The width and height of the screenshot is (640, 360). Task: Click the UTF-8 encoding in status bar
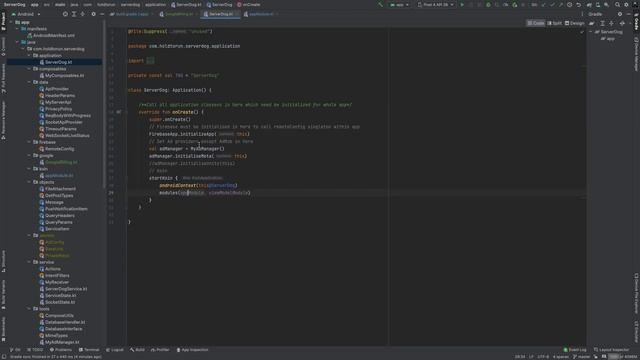(543, 356)
